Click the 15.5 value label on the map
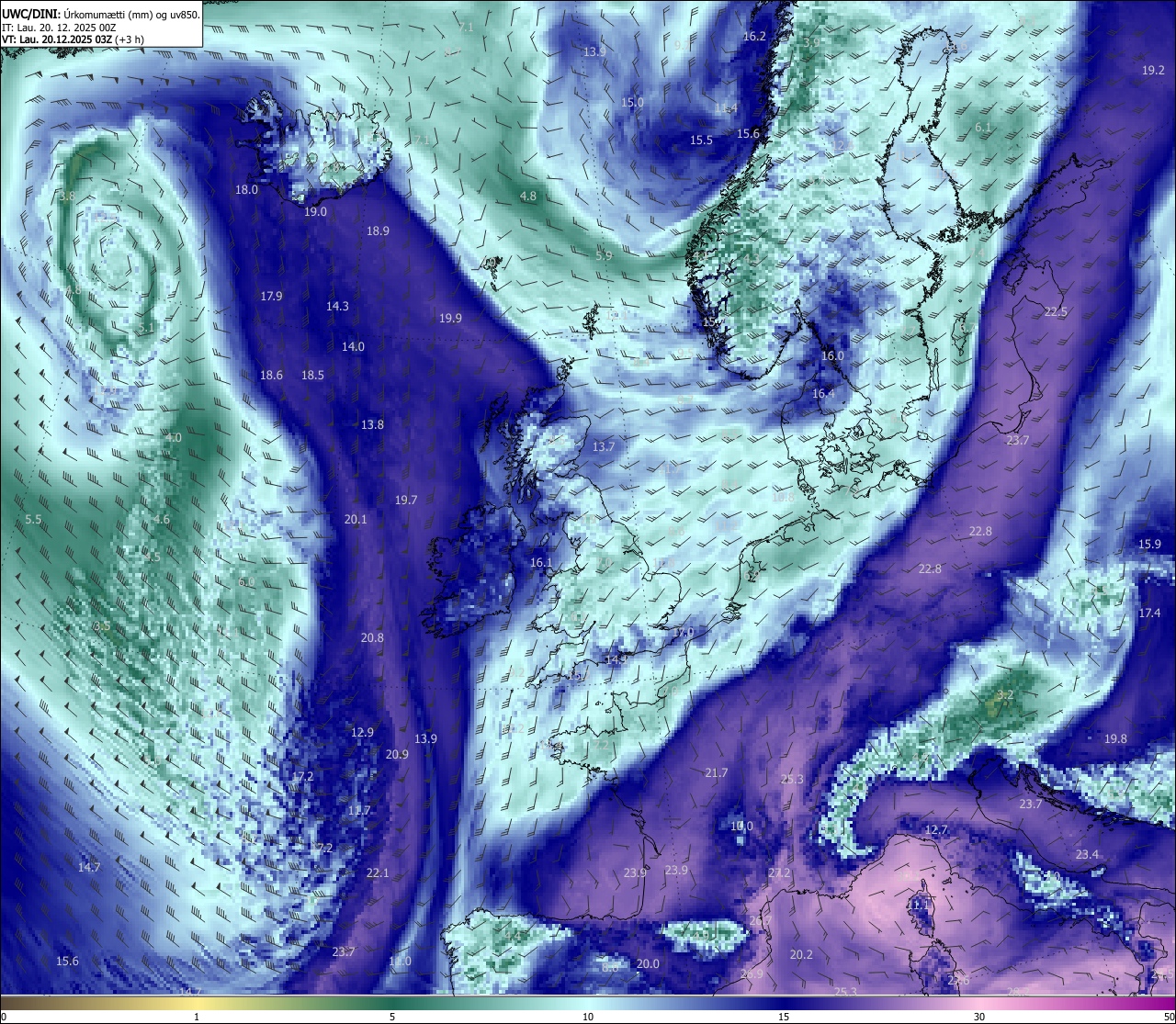Image resolution: width=1176 pixels, height=1024 pixels. tap(701, 141)
